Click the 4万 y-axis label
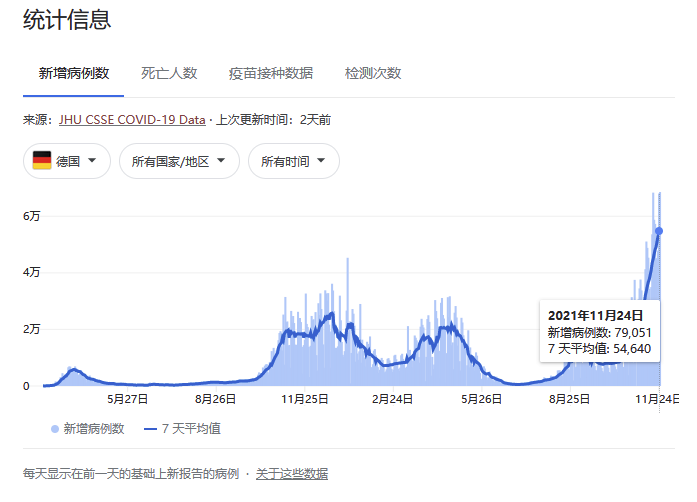The image size is (697, 502). click(x=32, y=272)
